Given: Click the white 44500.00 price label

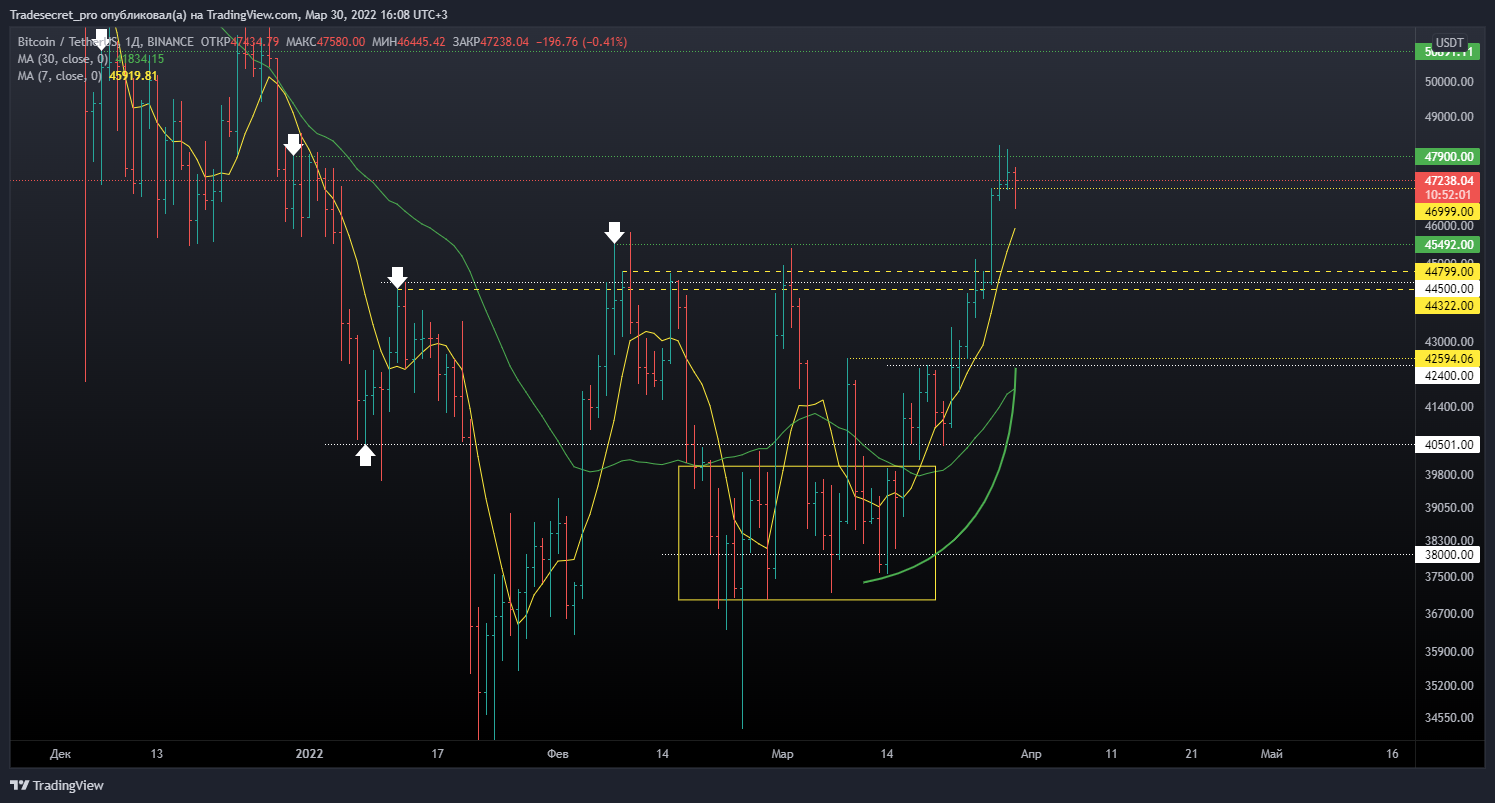Looking at the screenshot, I should [x=1448, y=288].
